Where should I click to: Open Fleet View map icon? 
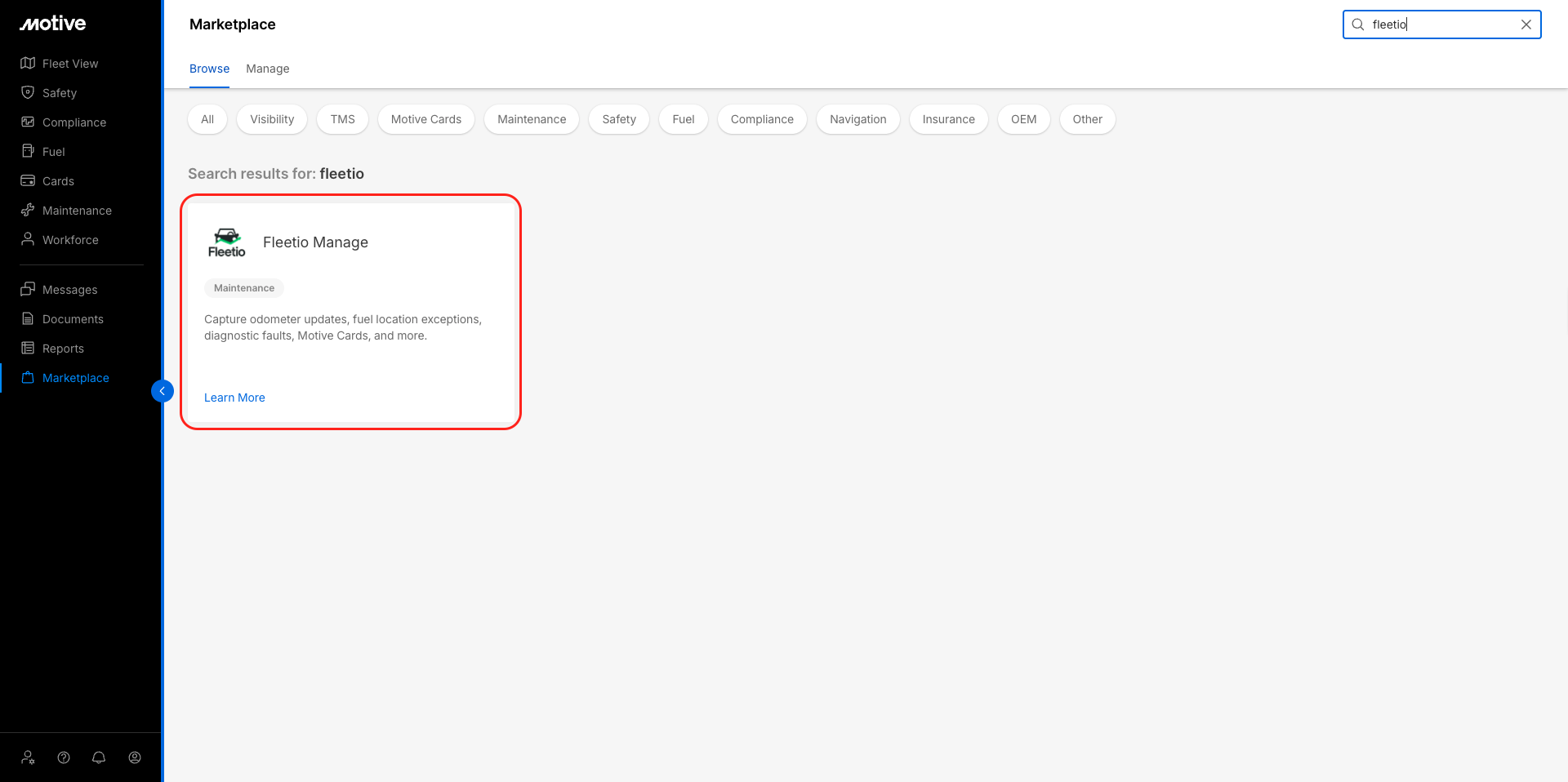(x=28, y=63)
